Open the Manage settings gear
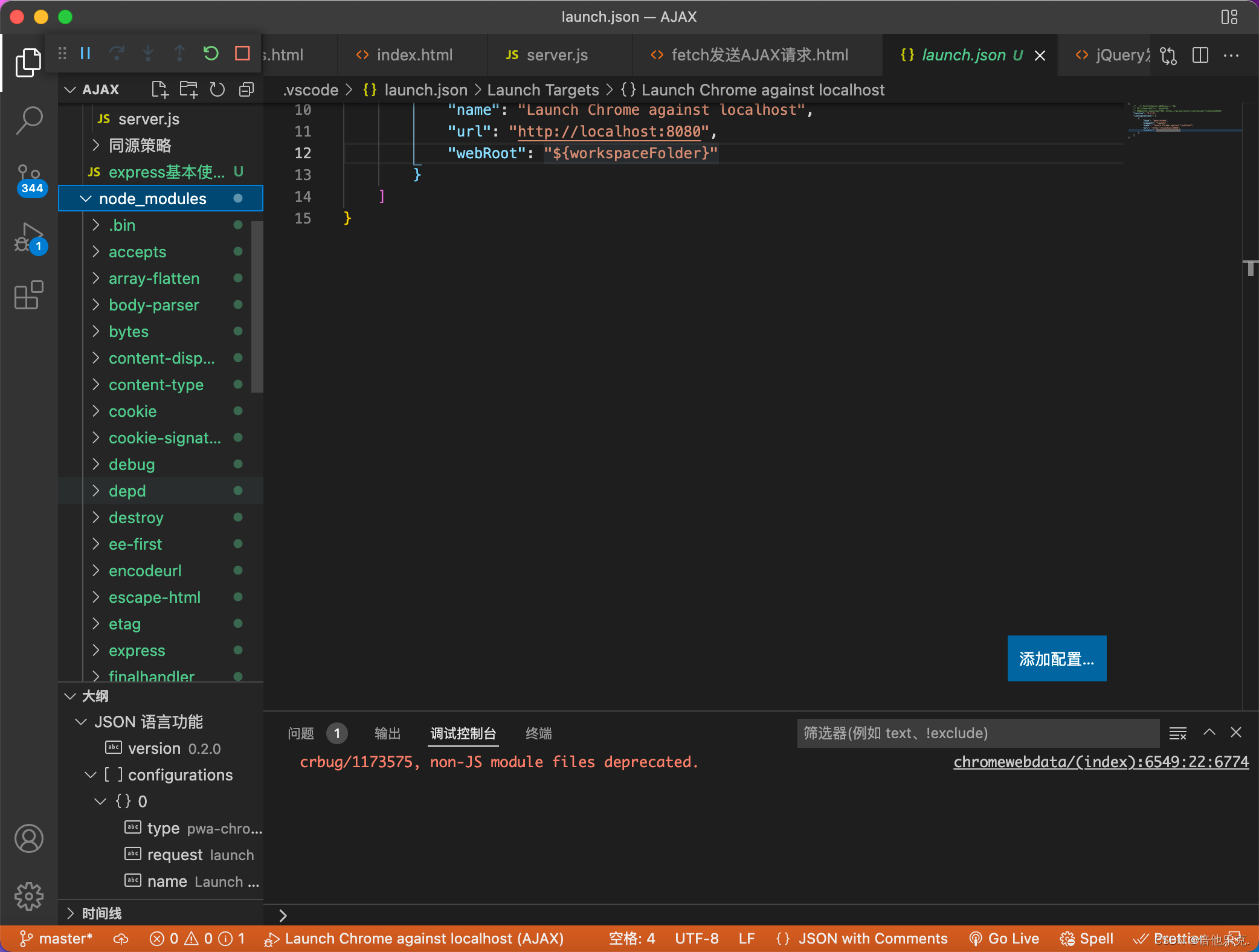 click(28, 896)
